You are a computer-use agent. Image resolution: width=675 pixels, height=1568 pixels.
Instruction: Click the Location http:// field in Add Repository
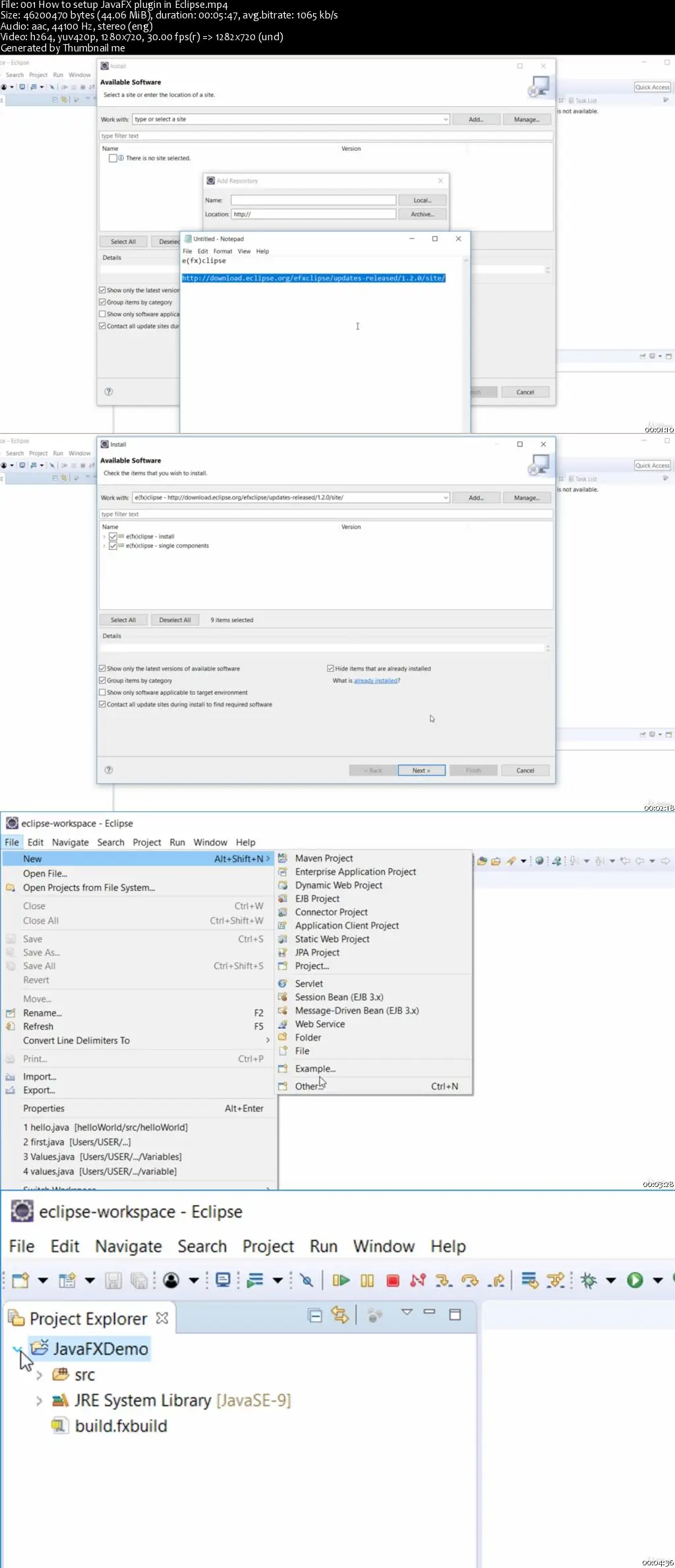313,214
